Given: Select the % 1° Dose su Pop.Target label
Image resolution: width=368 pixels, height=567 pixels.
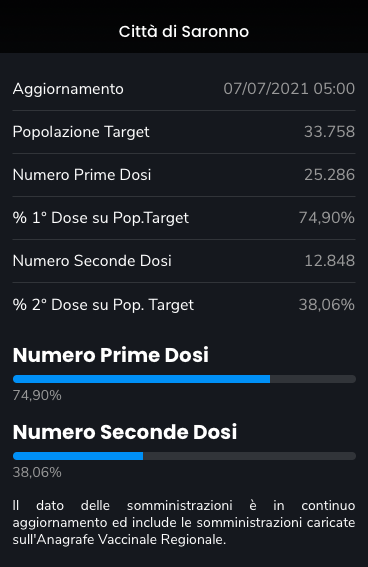Looking at the screenshot, I should tap(100, 218).
